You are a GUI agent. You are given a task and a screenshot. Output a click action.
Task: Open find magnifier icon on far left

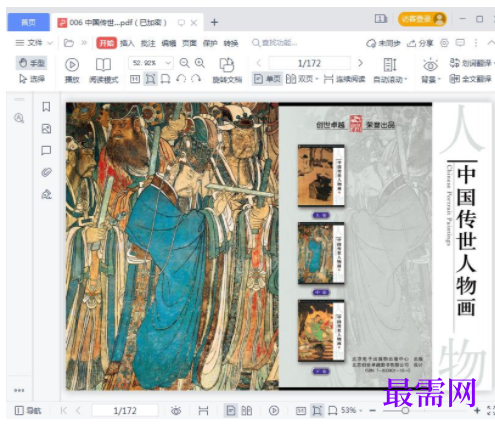(19, 118)
